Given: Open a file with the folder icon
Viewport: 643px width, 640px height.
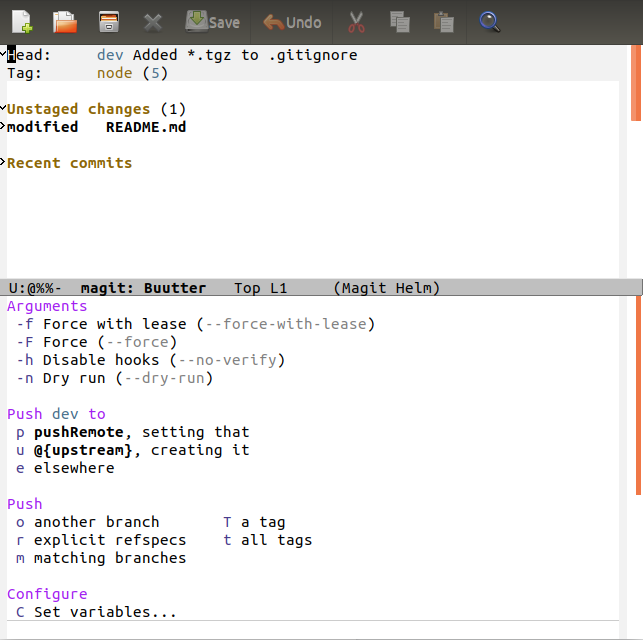Looking at the screenshot, I should coord(65,21).
